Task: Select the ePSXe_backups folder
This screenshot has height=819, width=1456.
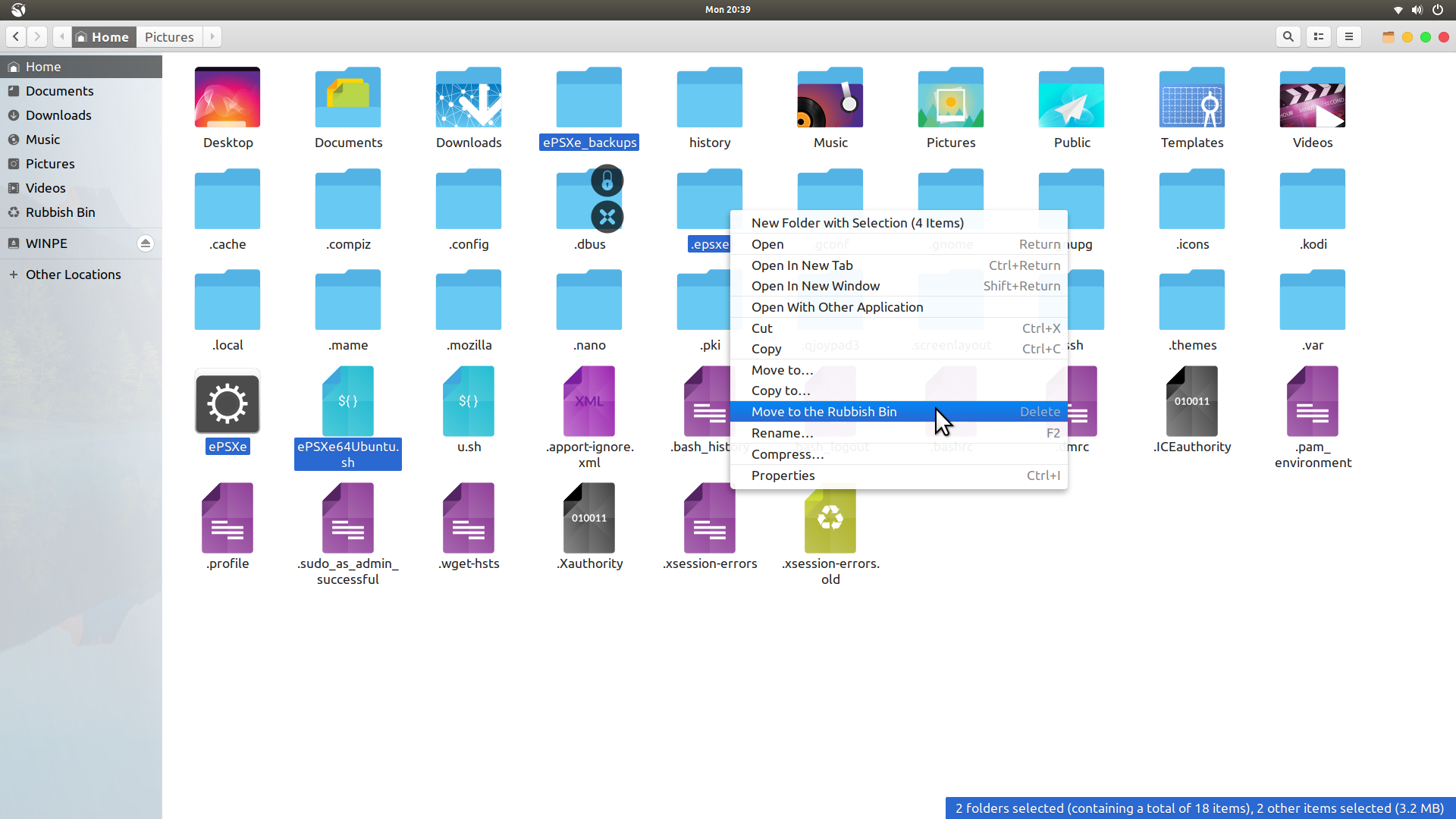Action: [x=589, y=97]
